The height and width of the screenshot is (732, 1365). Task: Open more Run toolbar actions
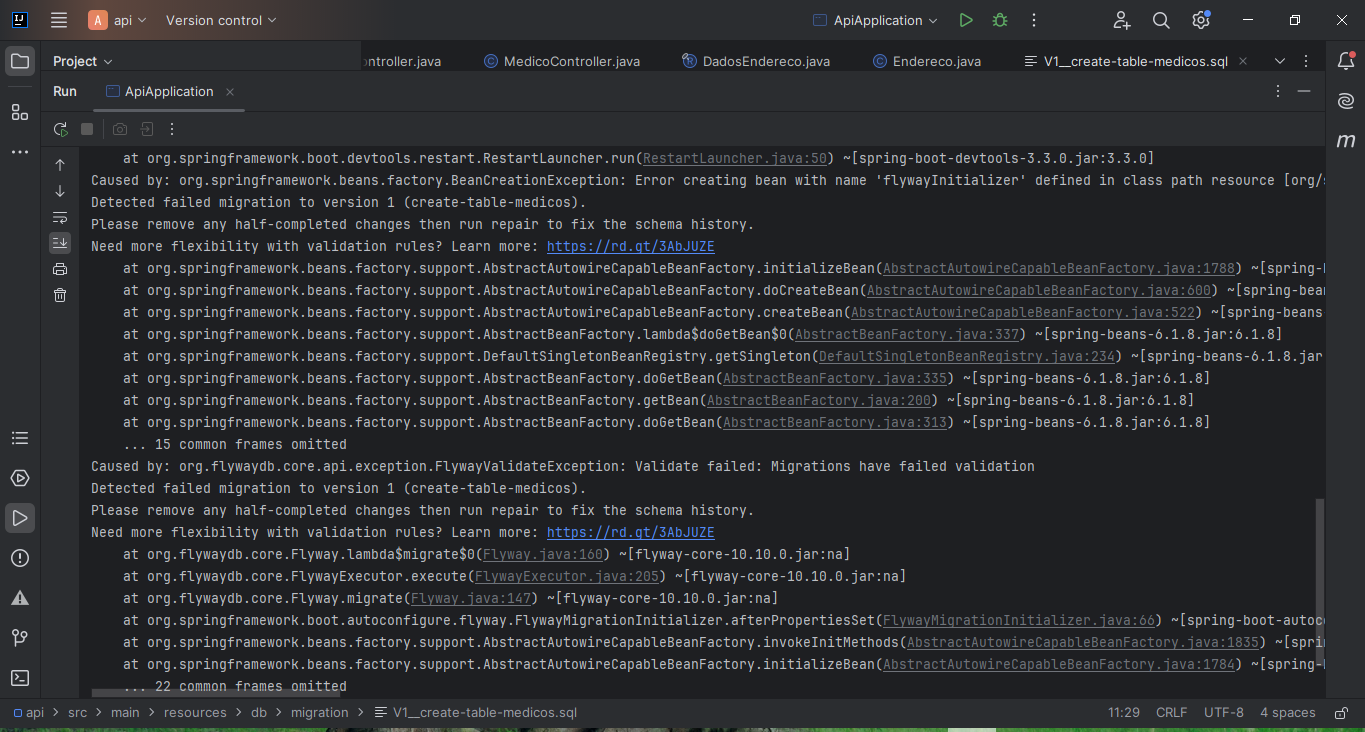(x=172, y=129)
